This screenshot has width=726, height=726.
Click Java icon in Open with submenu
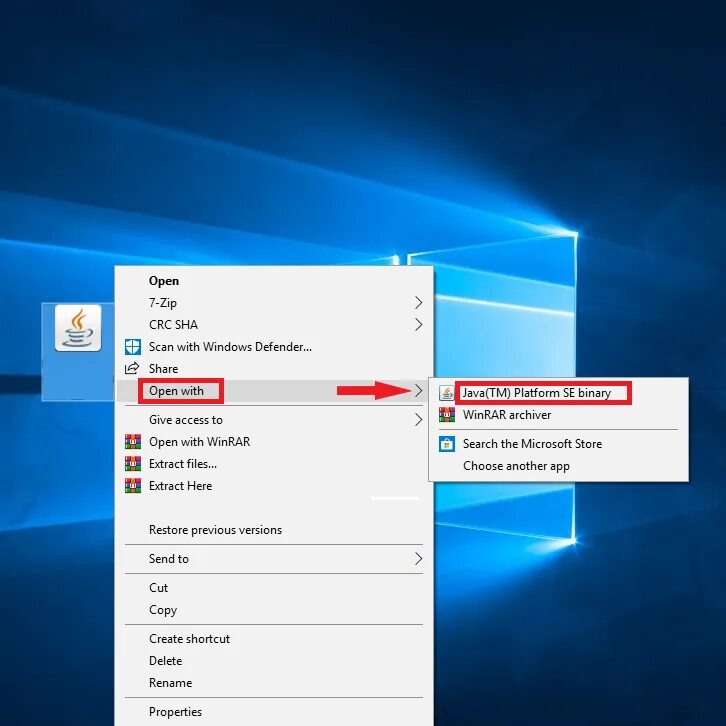click(x=446, y=393)
